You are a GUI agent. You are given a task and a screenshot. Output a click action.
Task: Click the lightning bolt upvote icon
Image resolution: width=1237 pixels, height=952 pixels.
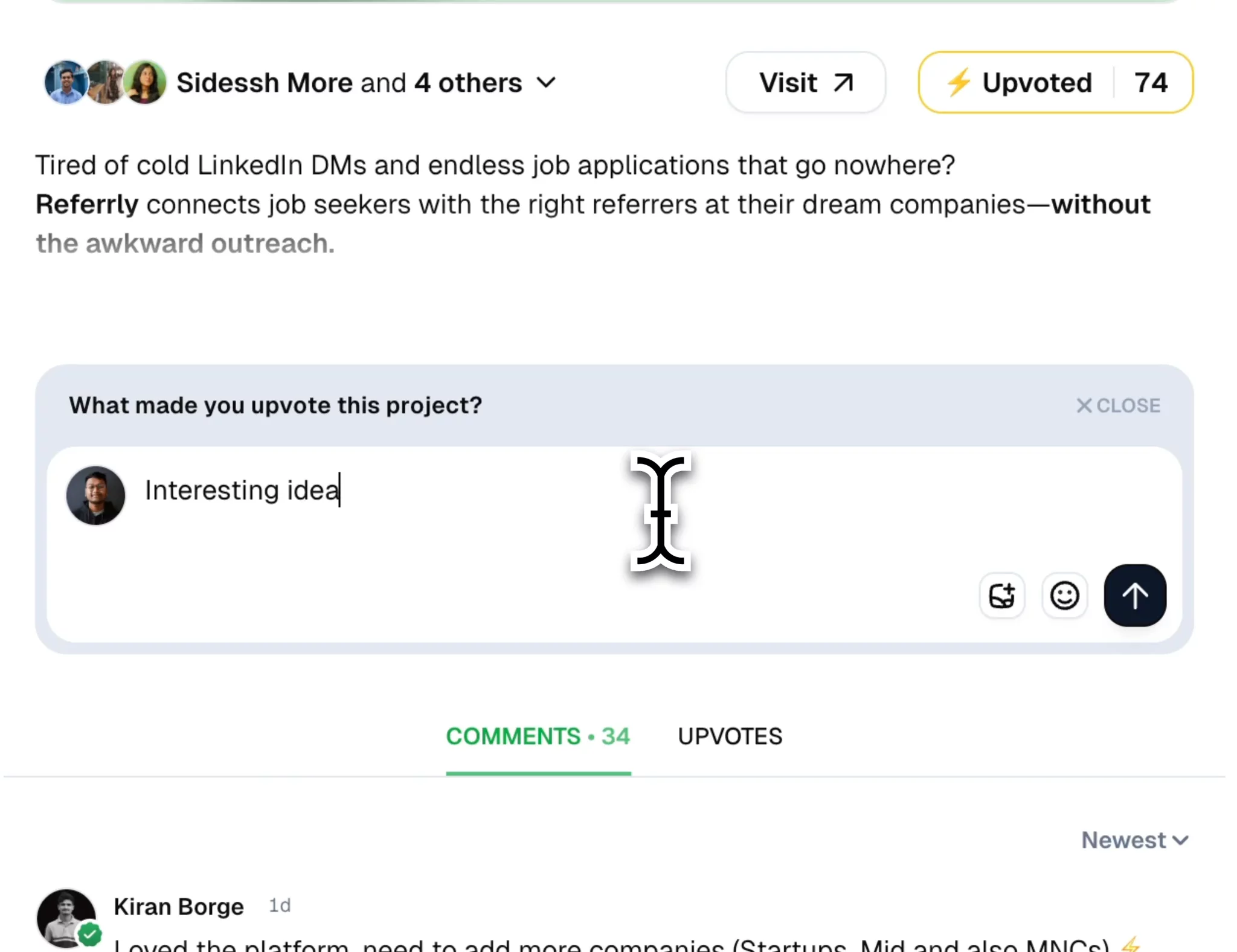(959, 83)
